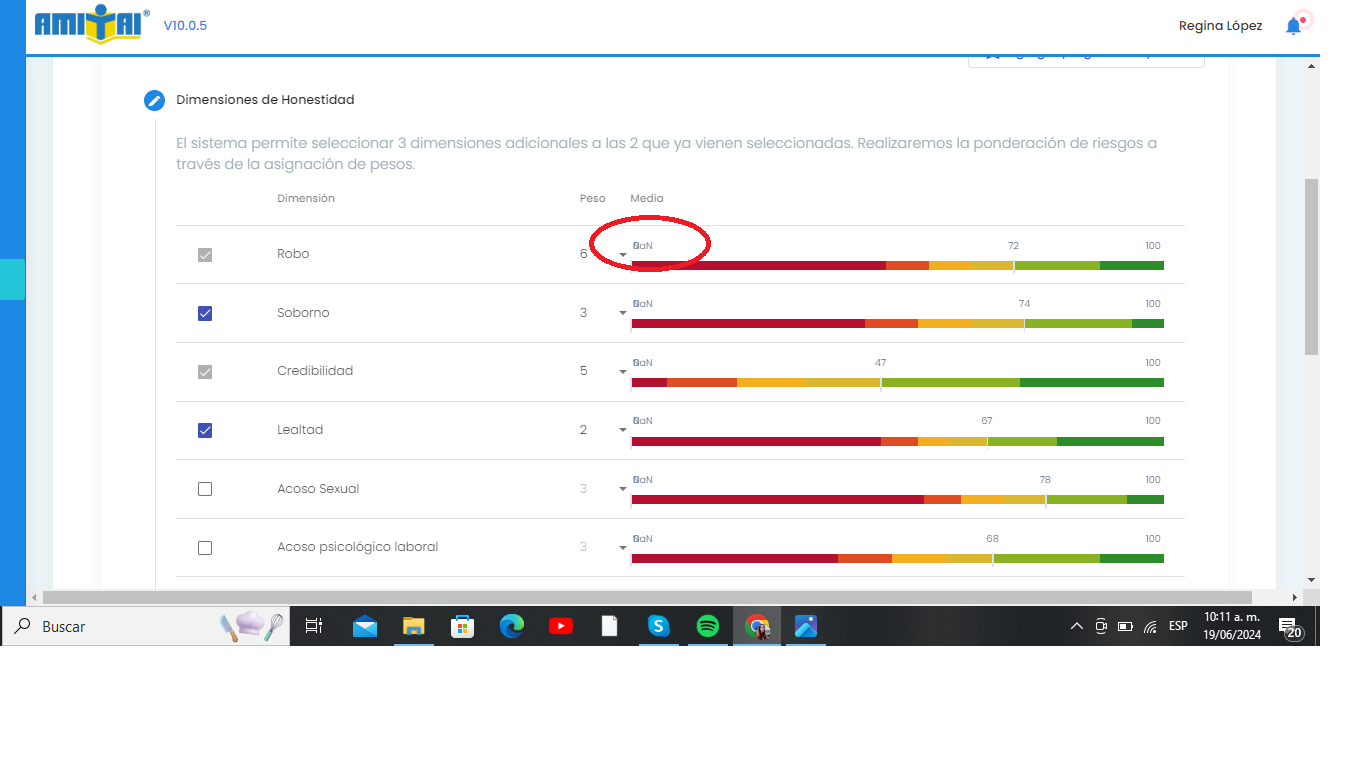Open the YouTube taskbar icon

[561, 626]
